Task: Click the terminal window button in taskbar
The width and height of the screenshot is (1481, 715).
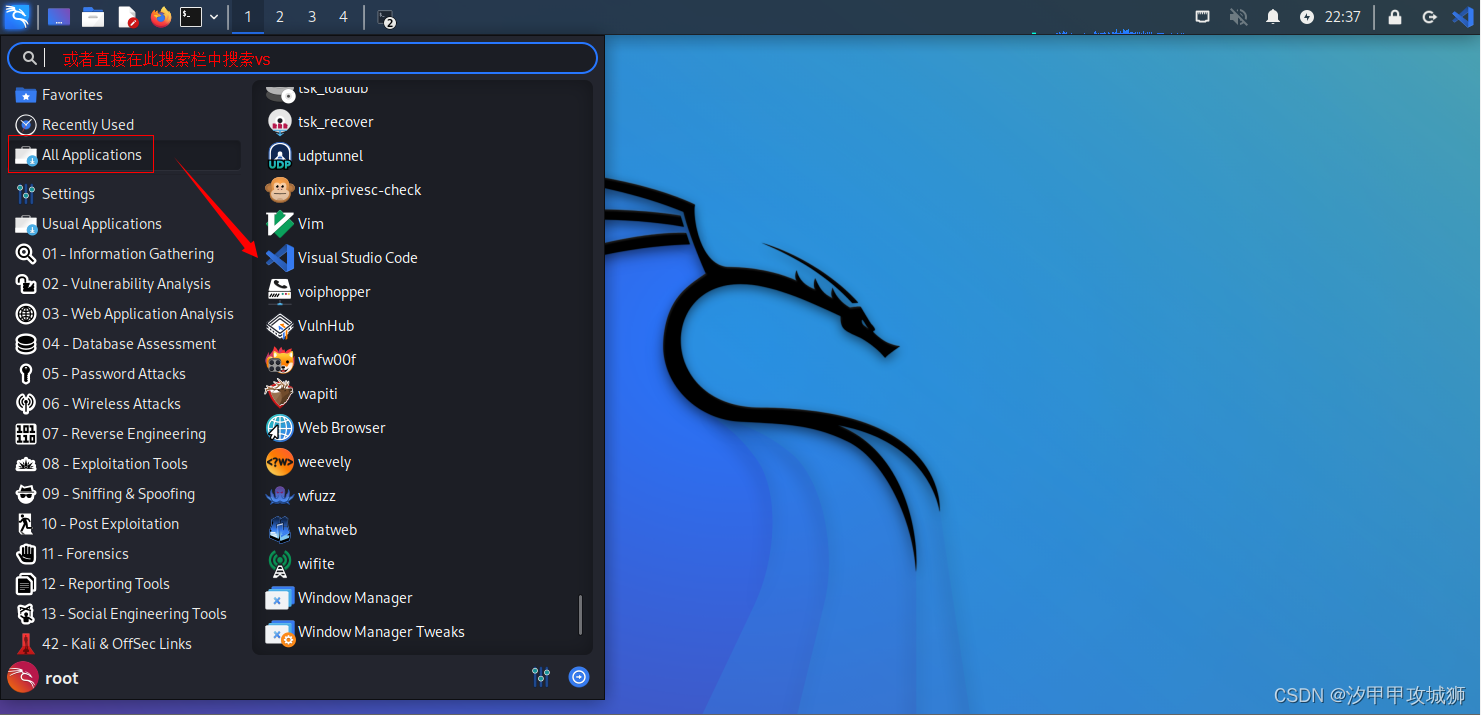Action: 386,17
